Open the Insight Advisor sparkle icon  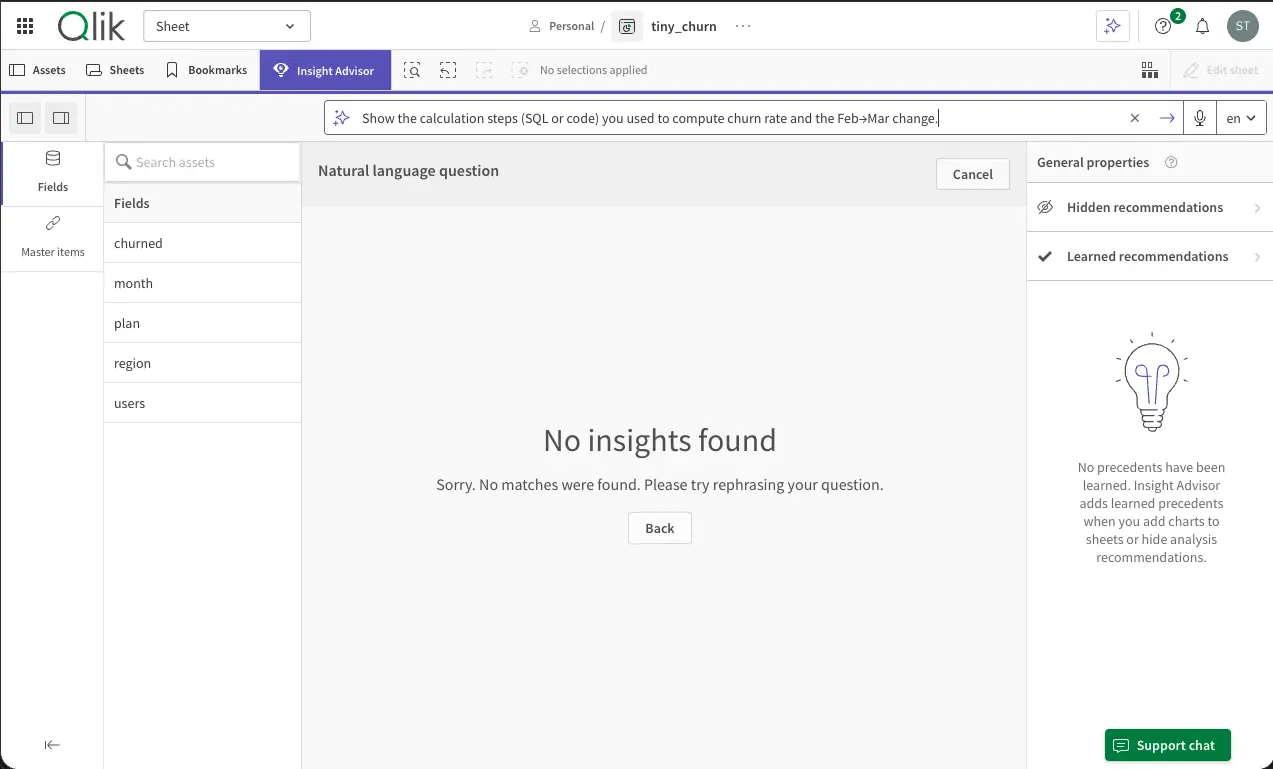1112,26
